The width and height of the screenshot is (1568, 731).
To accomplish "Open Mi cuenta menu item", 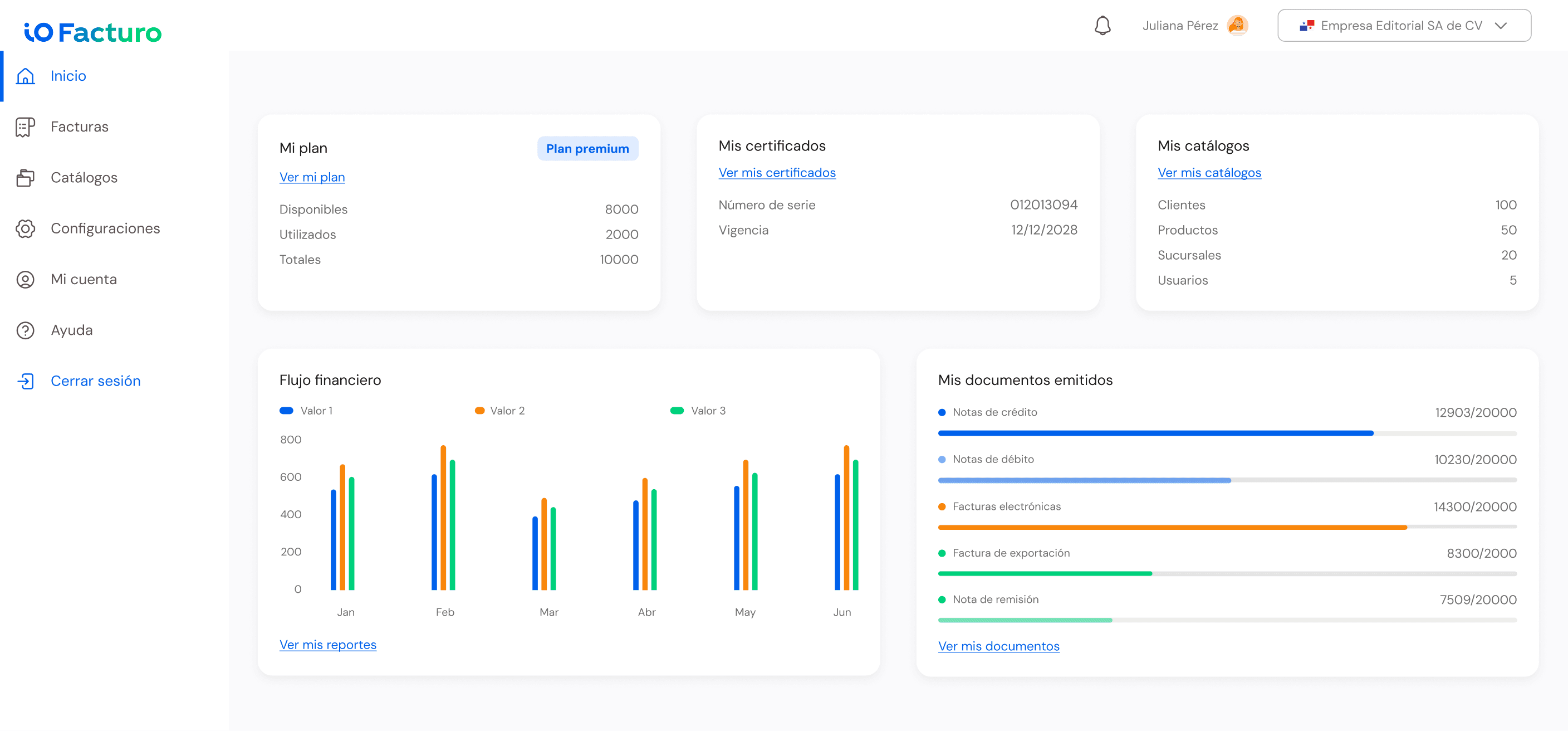I will click(84, 280).
